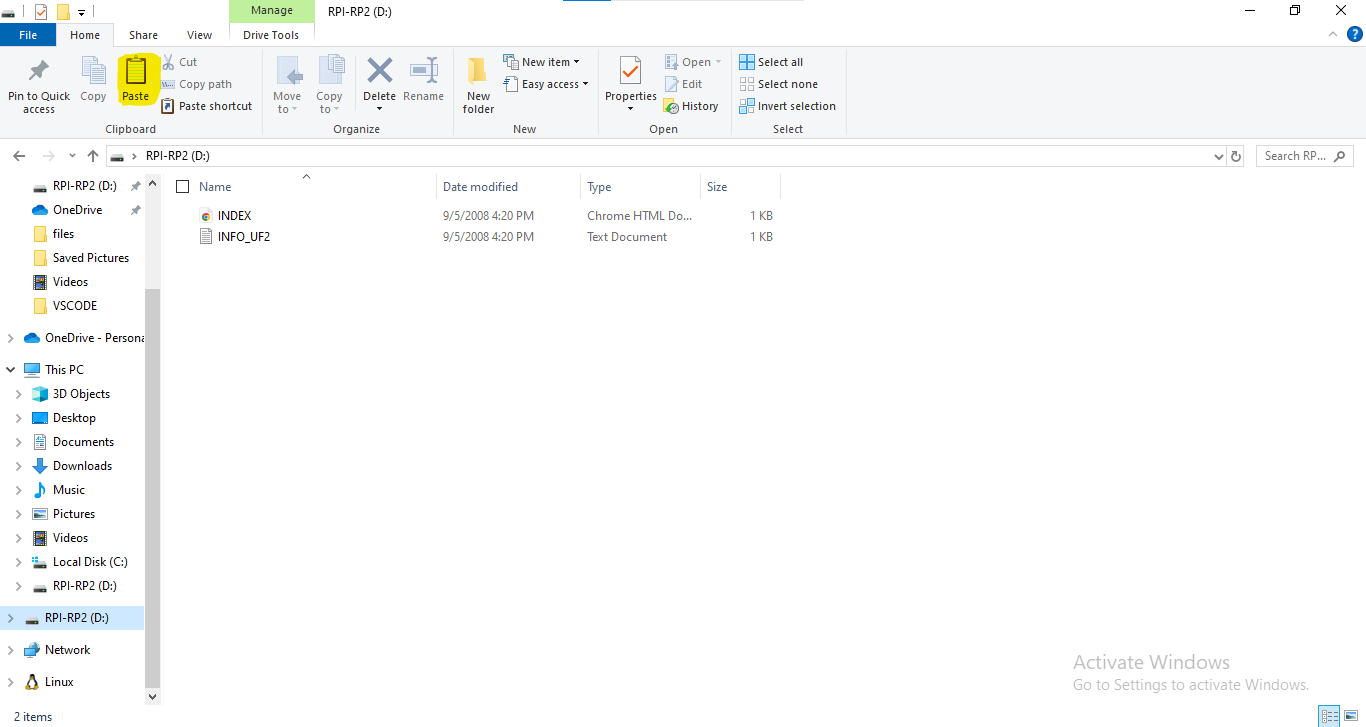
Task: Click the Cut scissors icon
Action: click(168, 62)
